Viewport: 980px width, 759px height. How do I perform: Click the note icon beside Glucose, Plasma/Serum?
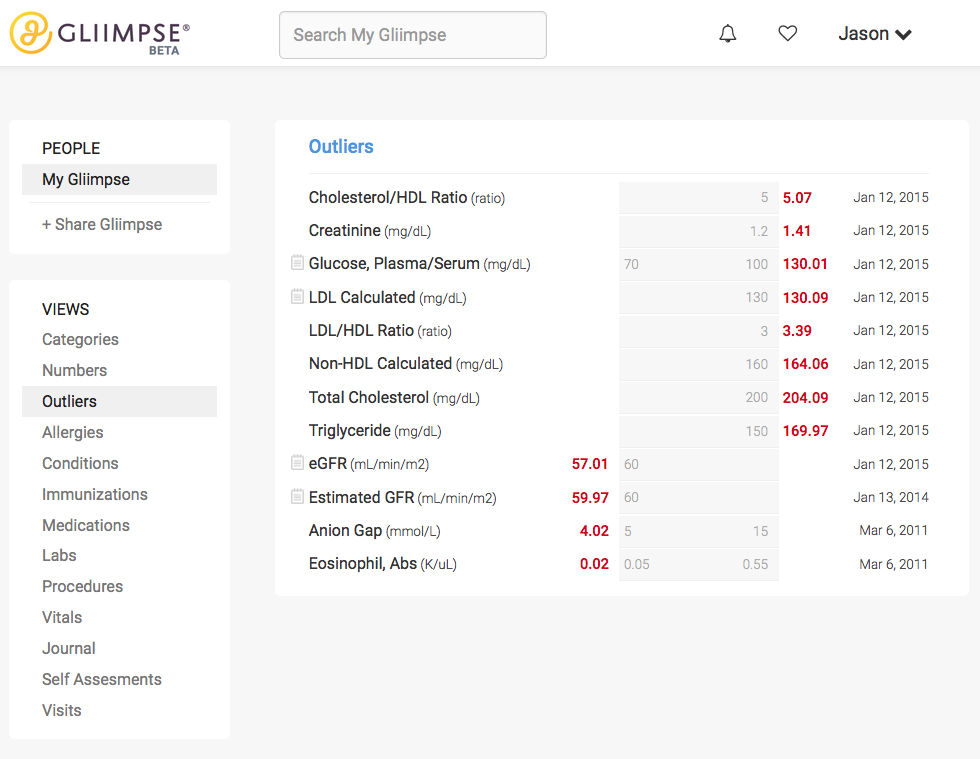pyautogui.click(x=296, y=263)
